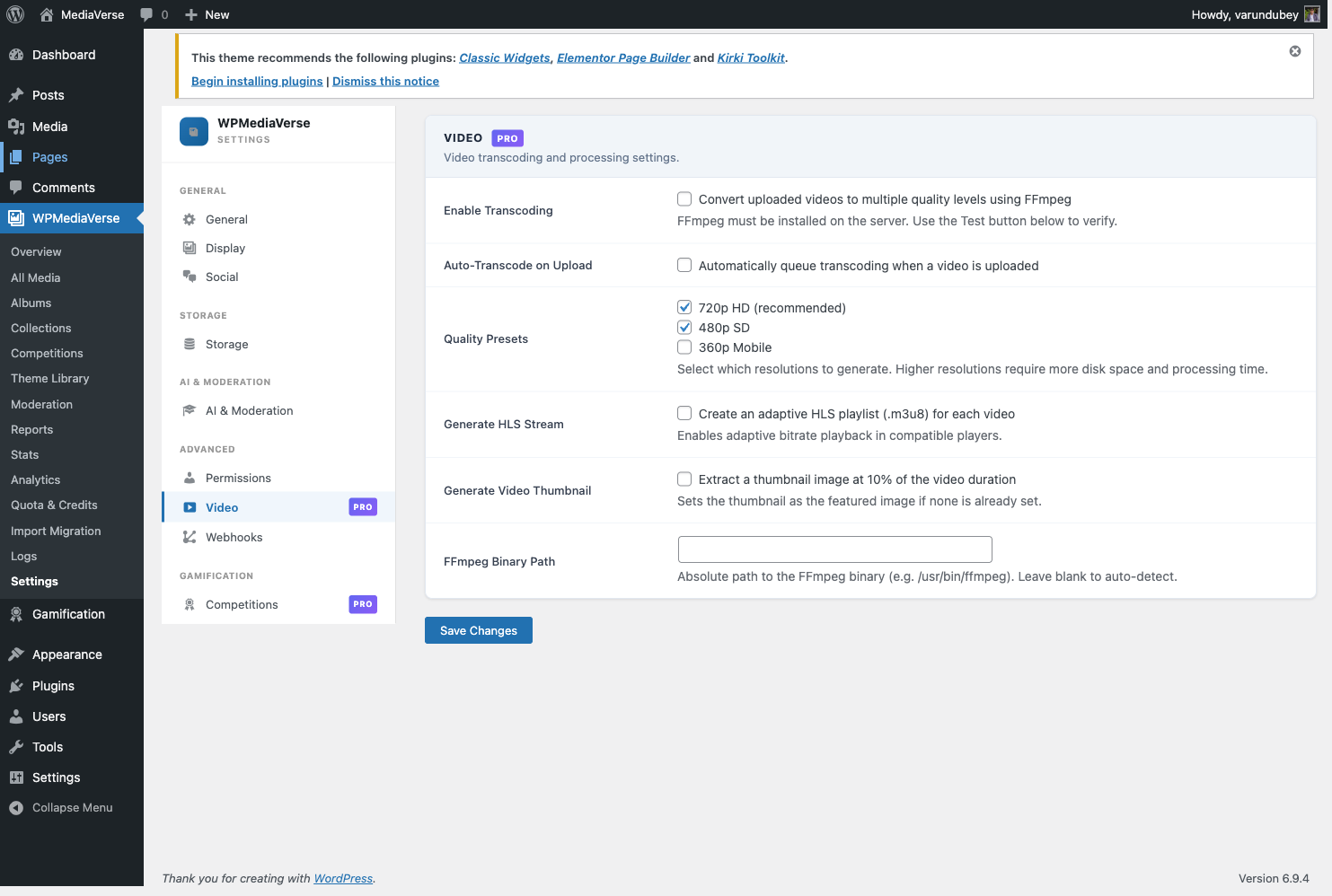Screen dimensions: 1332x896
Task: Open Albums from WPMediaVerse submenu
Action: point(31,303)
